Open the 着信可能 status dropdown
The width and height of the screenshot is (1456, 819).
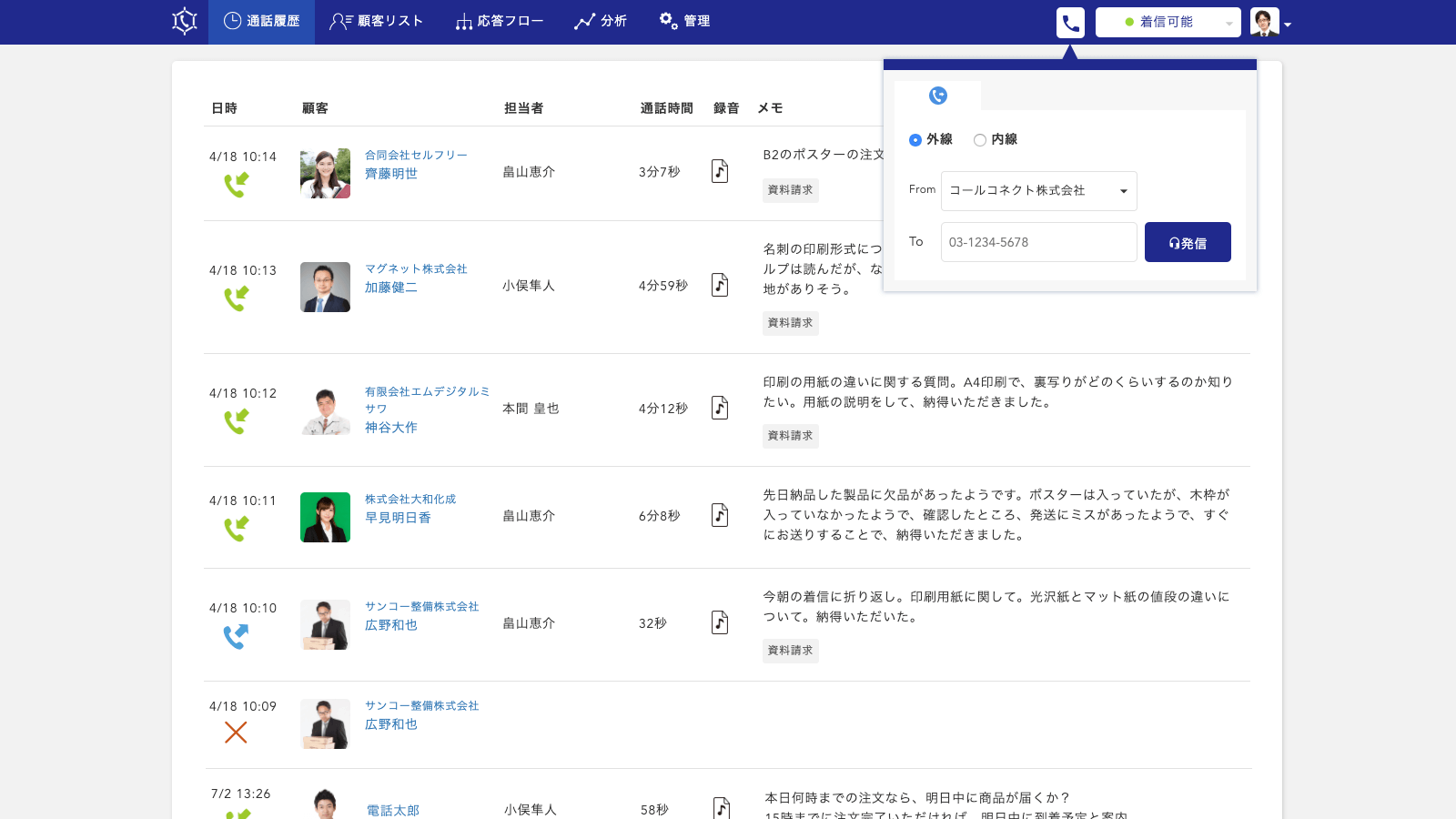(x=1168, y=22)
